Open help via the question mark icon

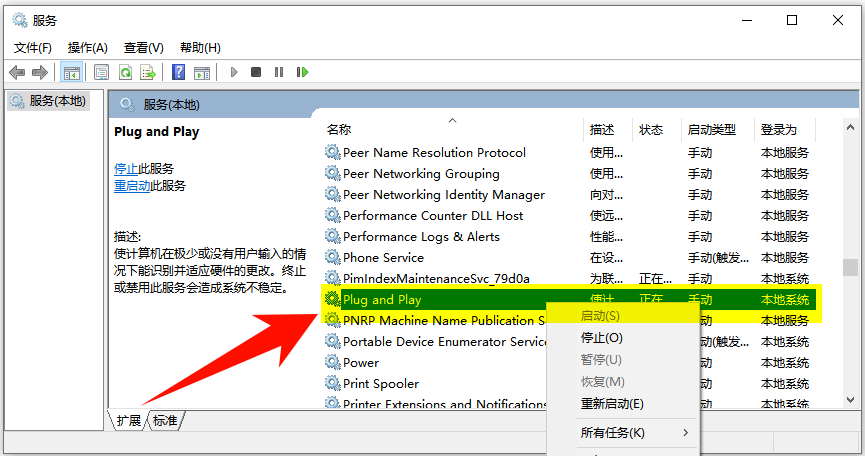tap(178, 72)
